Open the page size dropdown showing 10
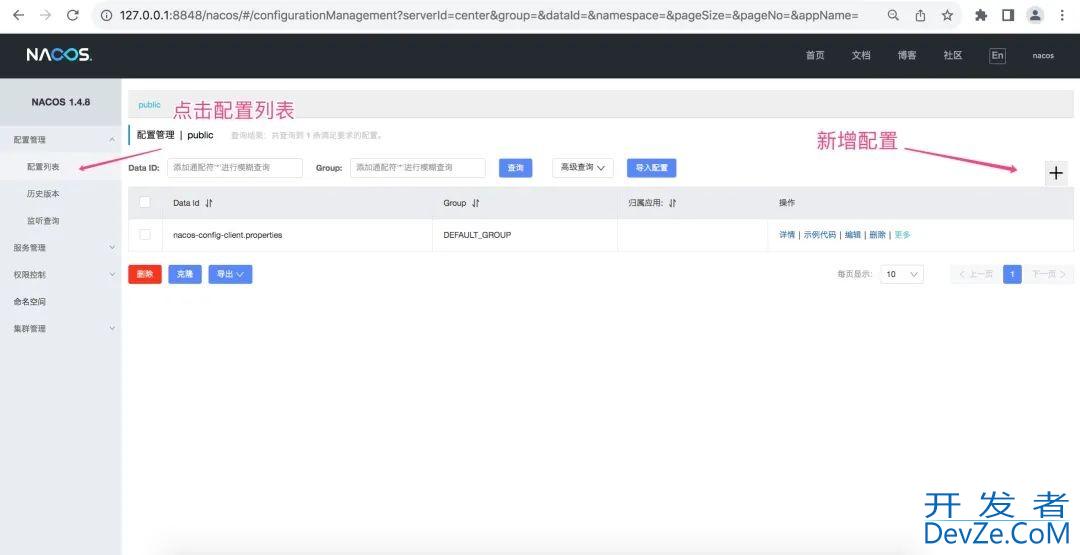 tap(901, 274)
